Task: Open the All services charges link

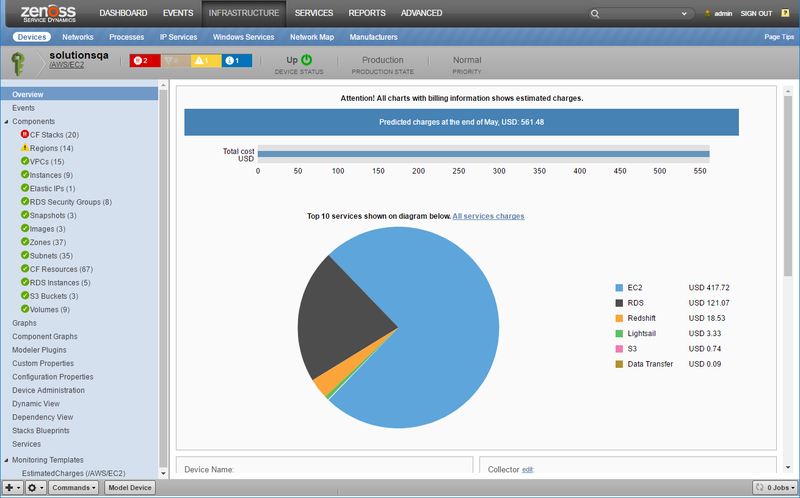Action: coord(488,216)
